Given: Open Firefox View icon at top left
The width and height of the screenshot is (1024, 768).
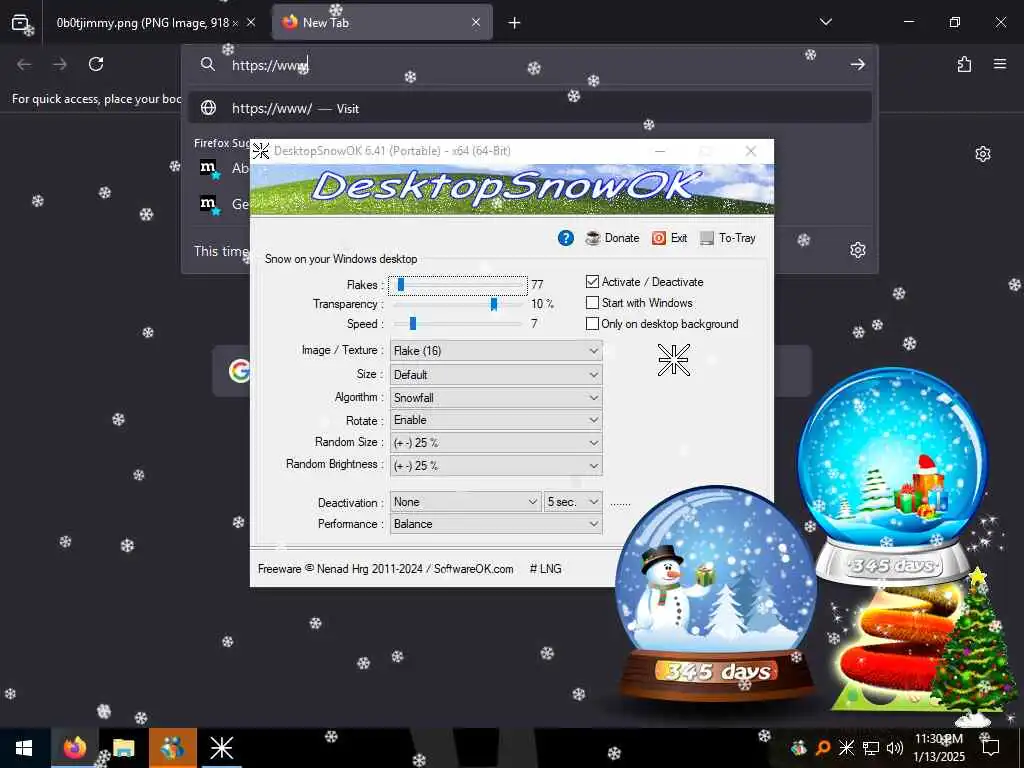Looking at the screenshot, I should pos(20,23).
